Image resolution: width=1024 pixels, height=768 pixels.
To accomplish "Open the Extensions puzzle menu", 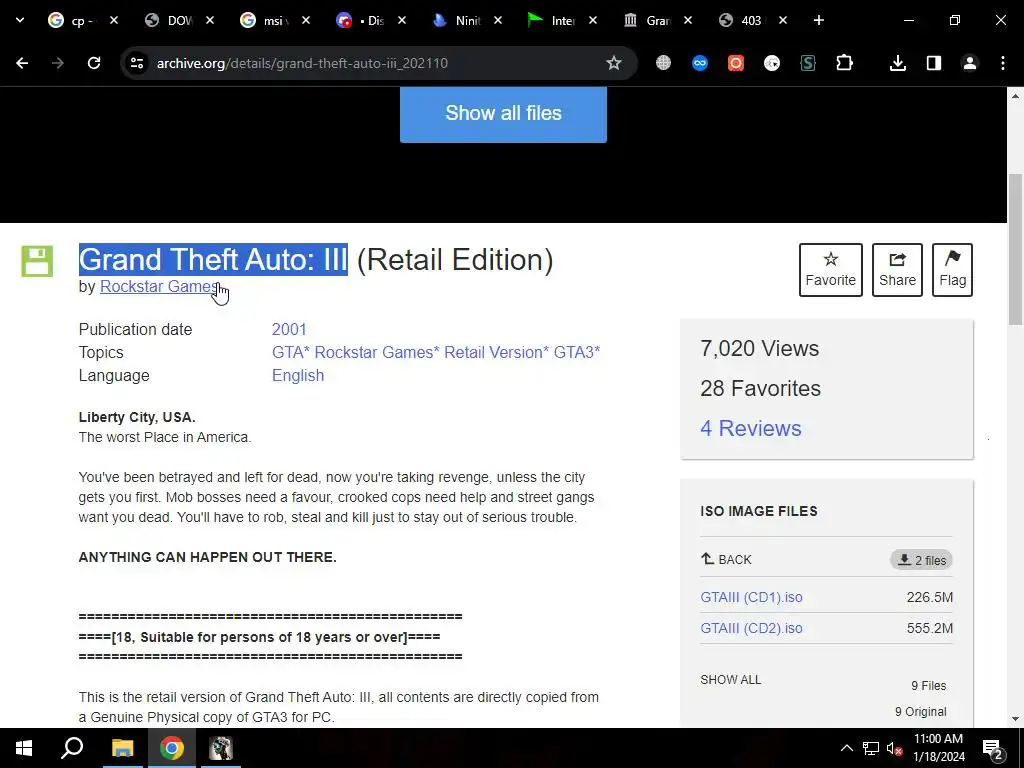I will (x=844, y=63).
